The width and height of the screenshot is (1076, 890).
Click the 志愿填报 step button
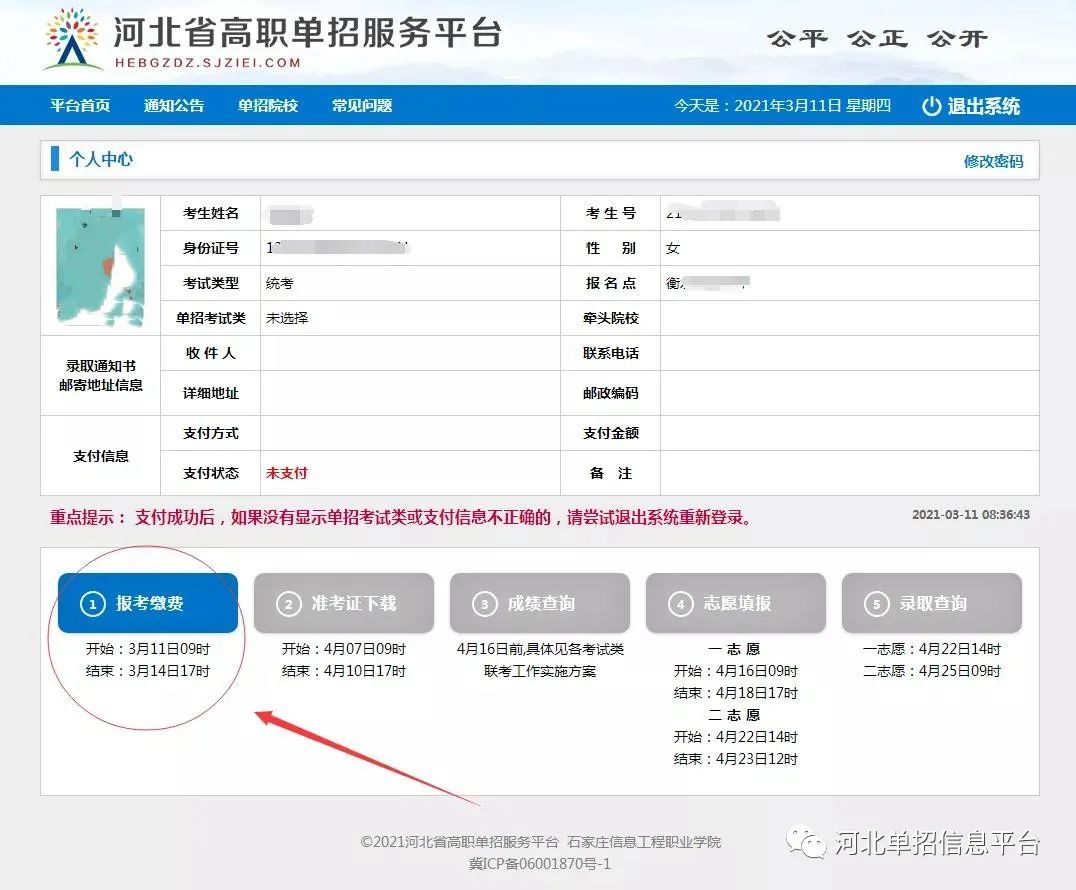tap(736, 603)
